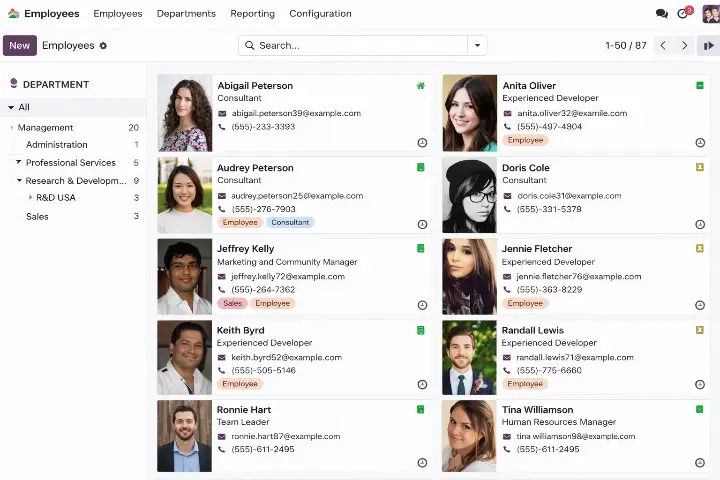Click activity clock on Jennie Fletcher's card
Viewport: 720px width, 480px height.
point(700,305)
